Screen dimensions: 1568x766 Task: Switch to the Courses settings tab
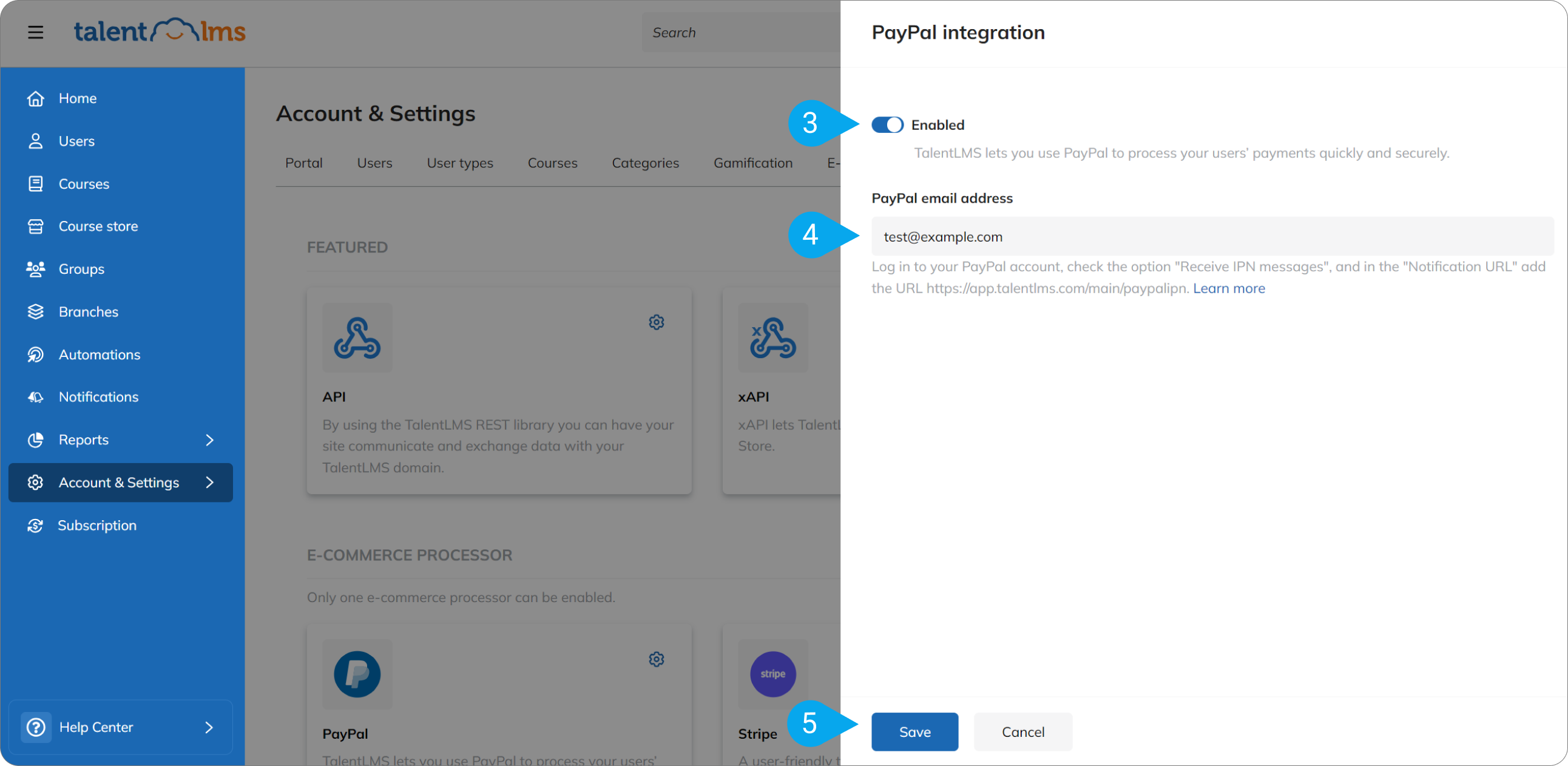[552, 163]
